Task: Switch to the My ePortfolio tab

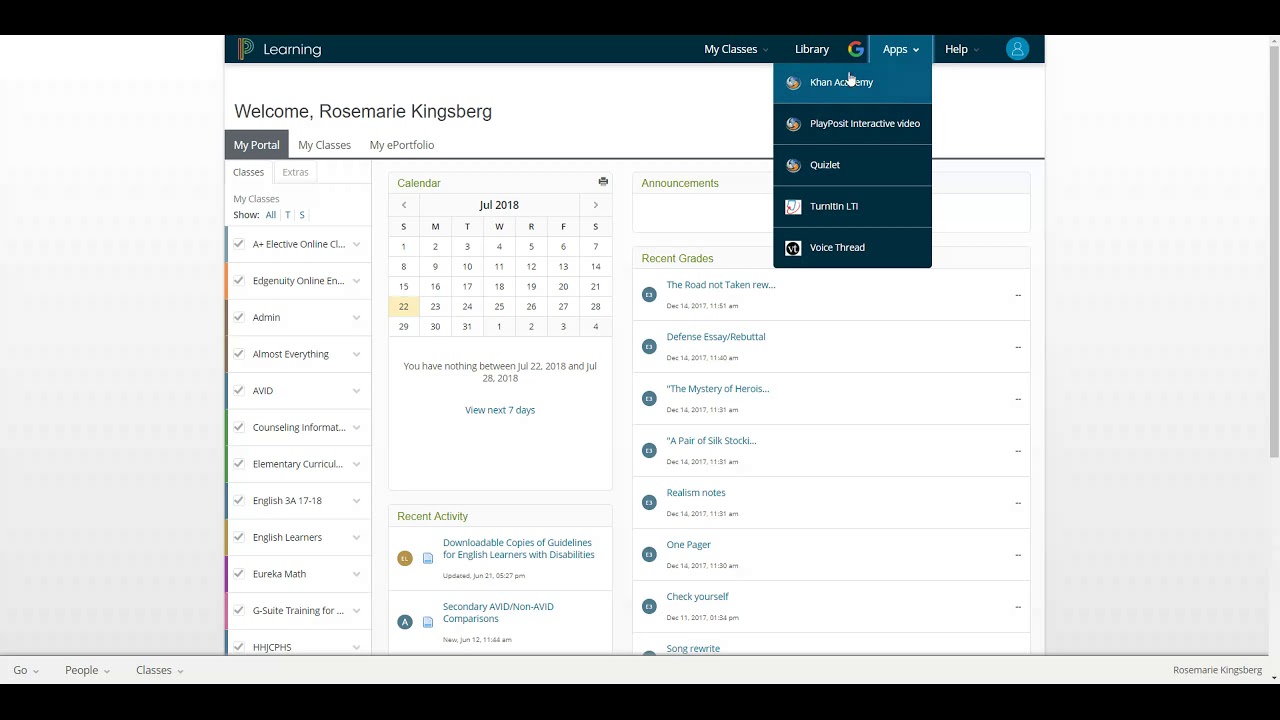Action: pyautogui.click(x=402, y=145)
